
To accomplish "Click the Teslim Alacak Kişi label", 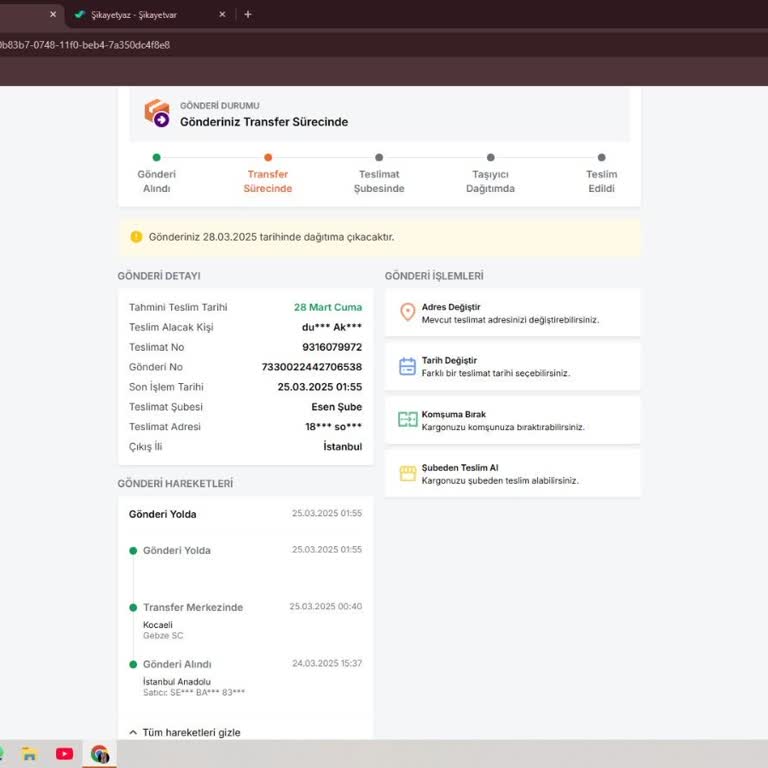I will (171, 327).
